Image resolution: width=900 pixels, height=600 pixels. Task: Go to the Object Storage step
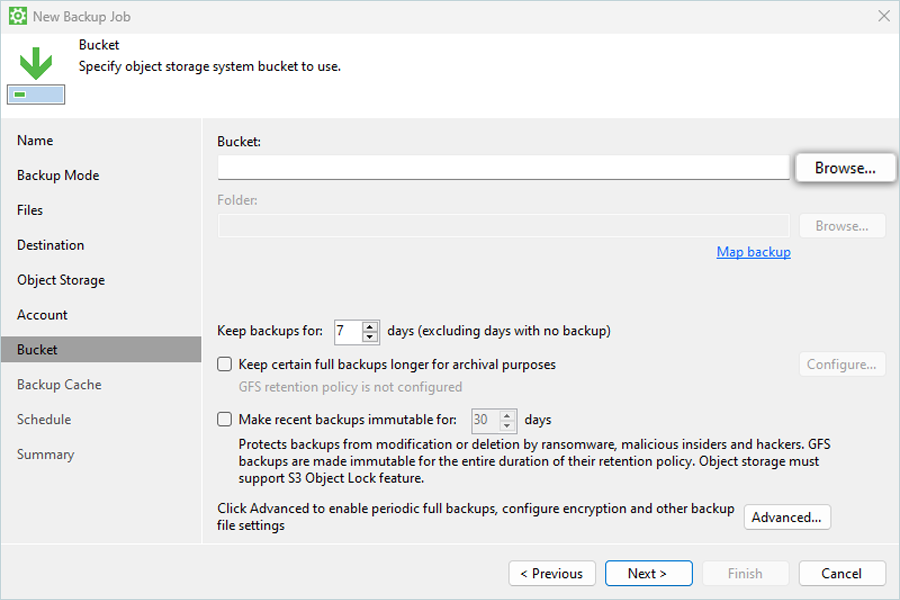click(x=61, y=280)
